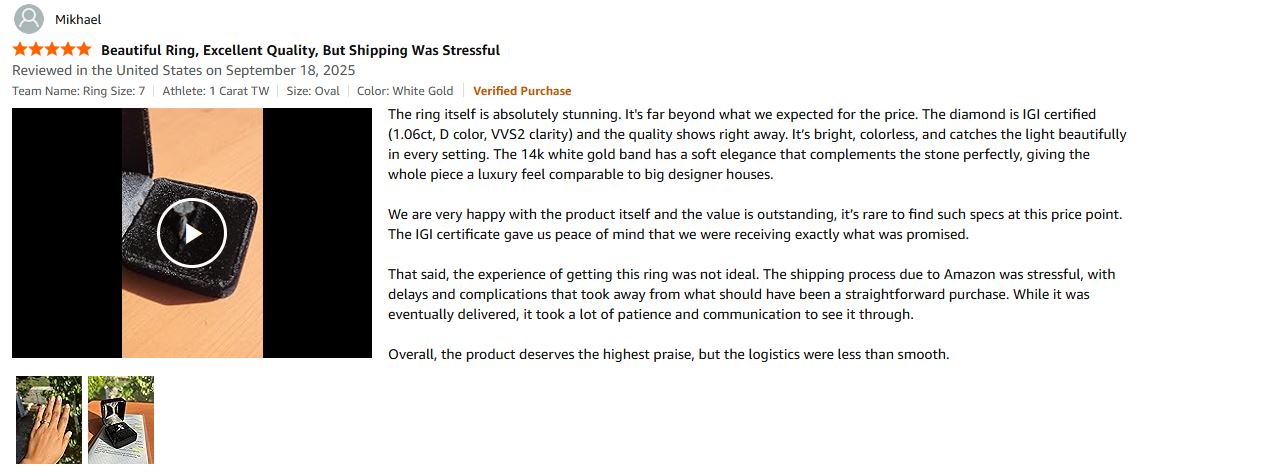Open the ring box with certificate thumbnail
The width and height of the screenshot is (1275, 476).
(x=121, y=419)
